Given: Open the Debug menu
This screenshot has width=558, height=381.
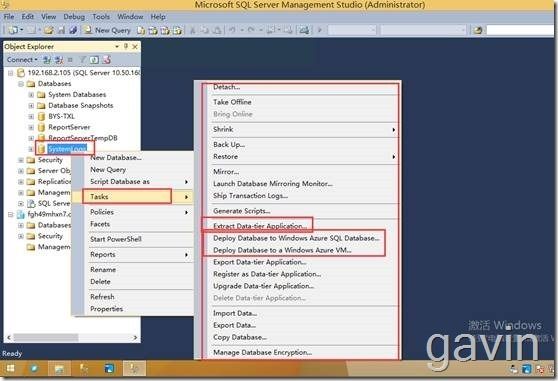Looking at the screenshot, I should (x=74, y=17).
